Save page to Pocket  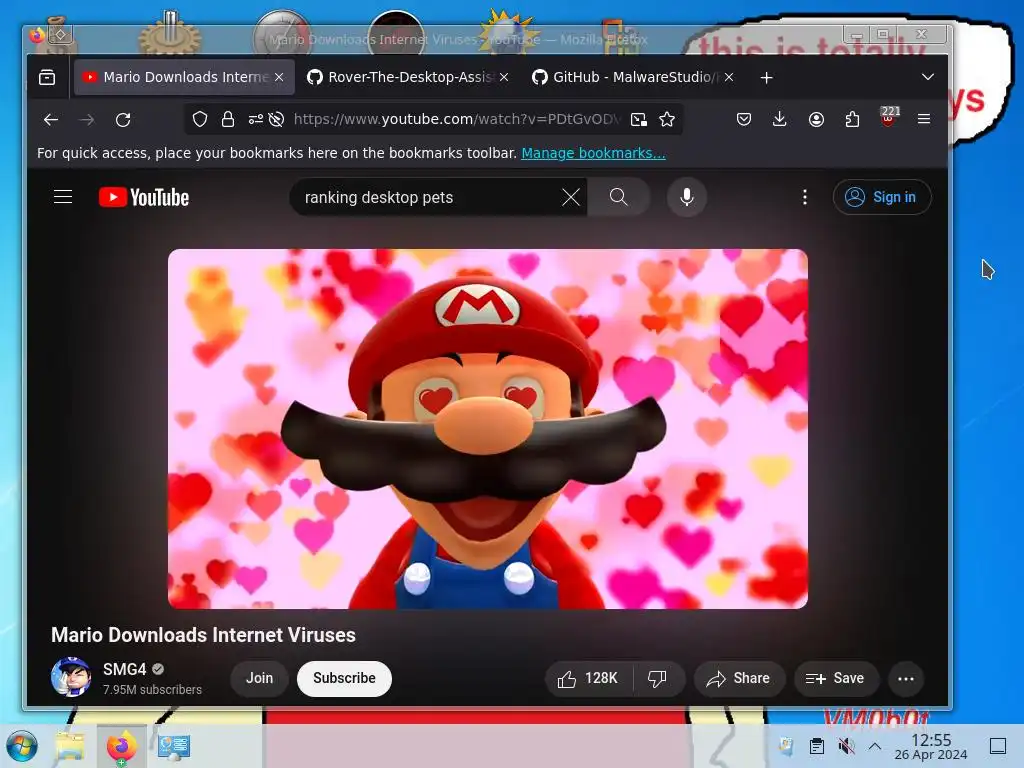click(x=744, y=119)
